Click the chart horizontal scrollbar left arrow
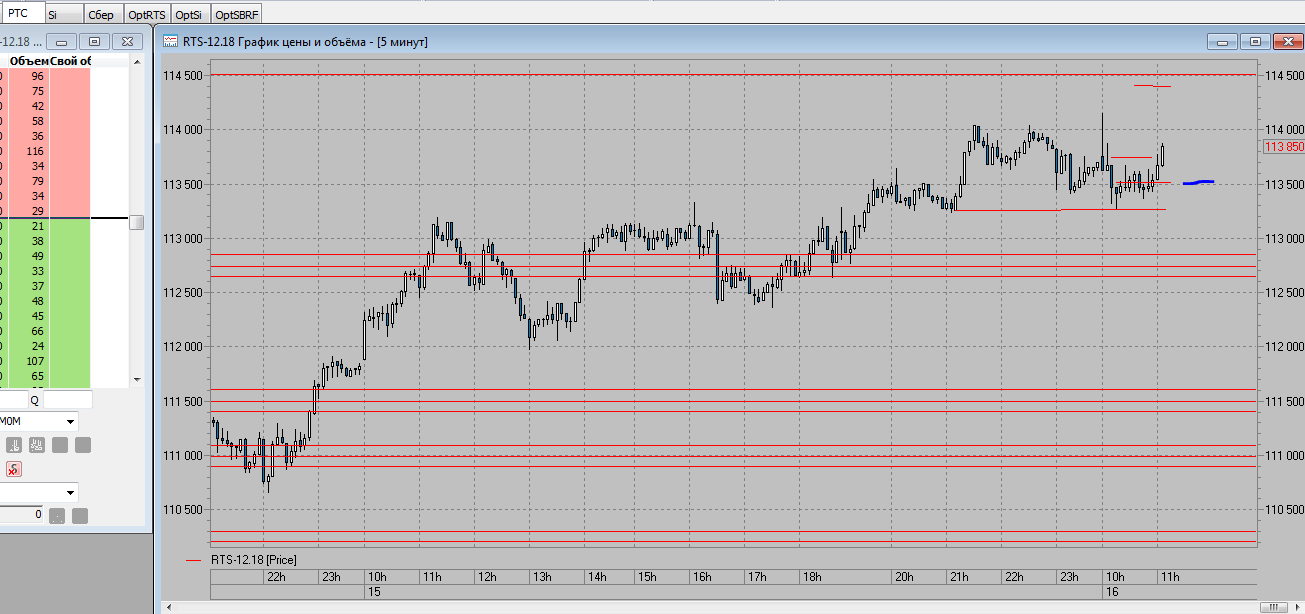The image size is (1305, 614). (x=167, y=607)
